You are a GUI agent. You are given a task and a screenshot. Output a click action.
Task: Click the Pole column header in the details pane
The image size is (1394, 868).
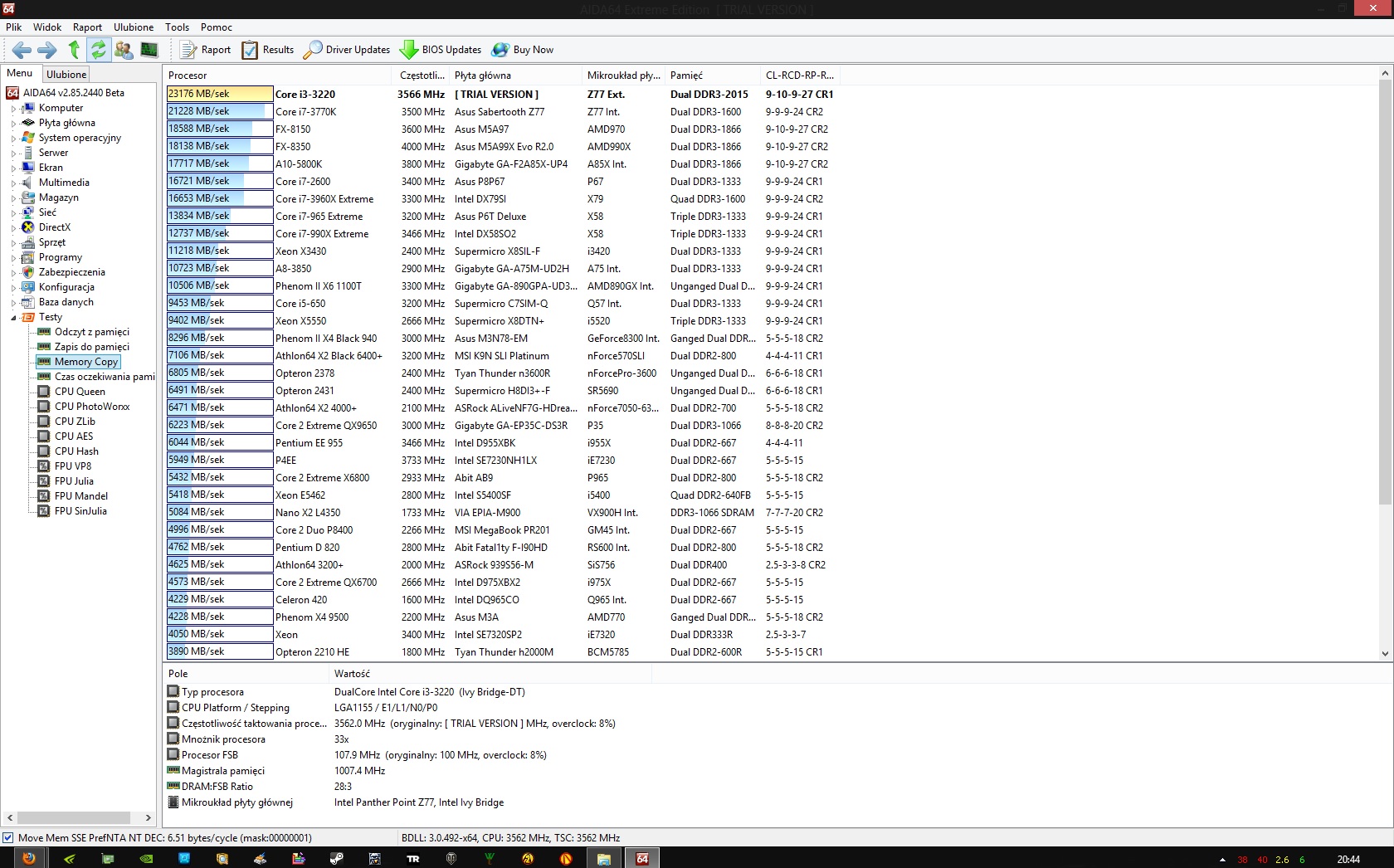pyautogui.click(x=246, y=674)
